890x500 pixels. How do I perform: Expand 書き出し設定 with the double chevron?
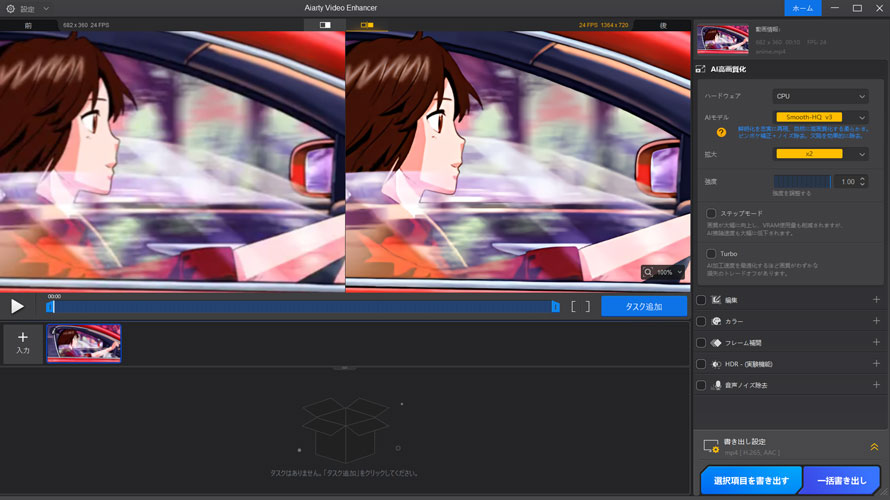pyautogui.click(x=874, y=447)
